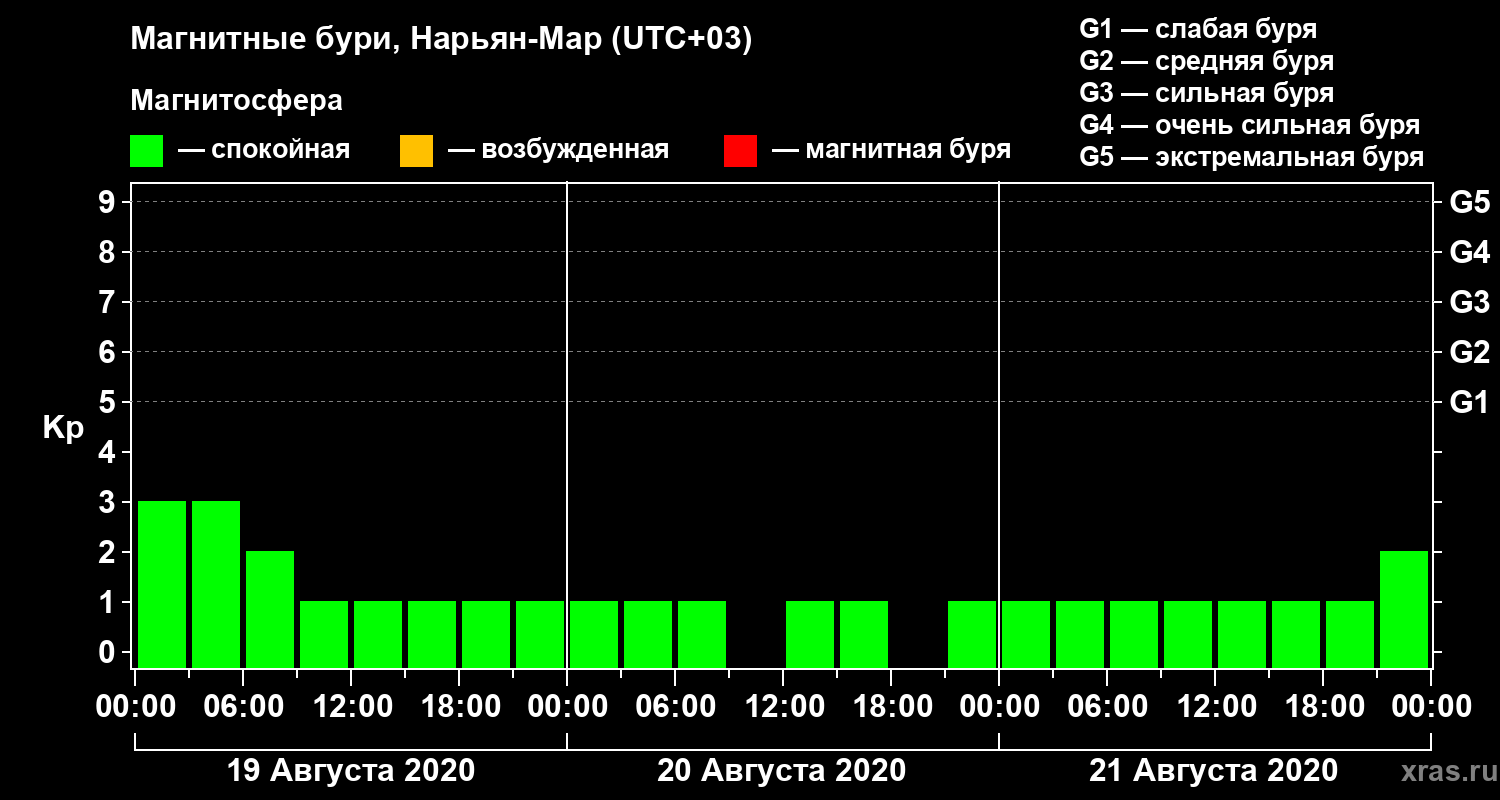This screenshot has height=800, width=1500.
Task: Select the Kp 3 bar starting 03:00 on 19 Августа
Action: [x=216, y=584]
